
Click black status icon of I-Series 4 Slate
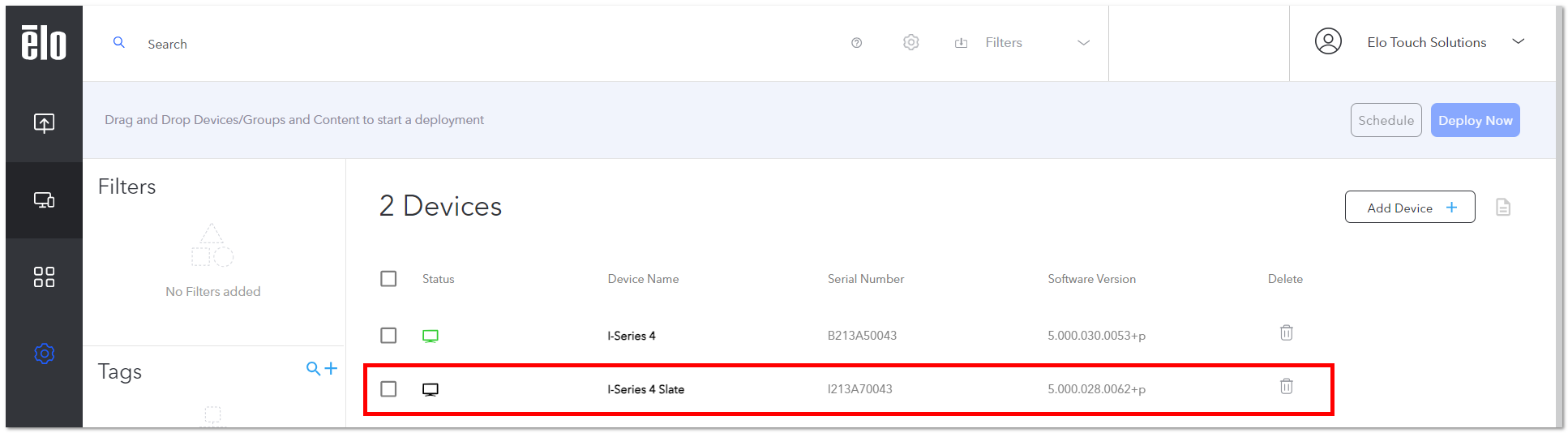431,390
